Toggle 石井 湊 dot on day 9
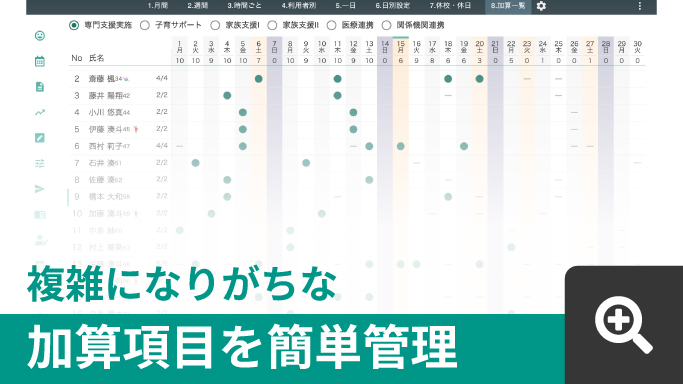The image size is (683, 384). (306, 163)
